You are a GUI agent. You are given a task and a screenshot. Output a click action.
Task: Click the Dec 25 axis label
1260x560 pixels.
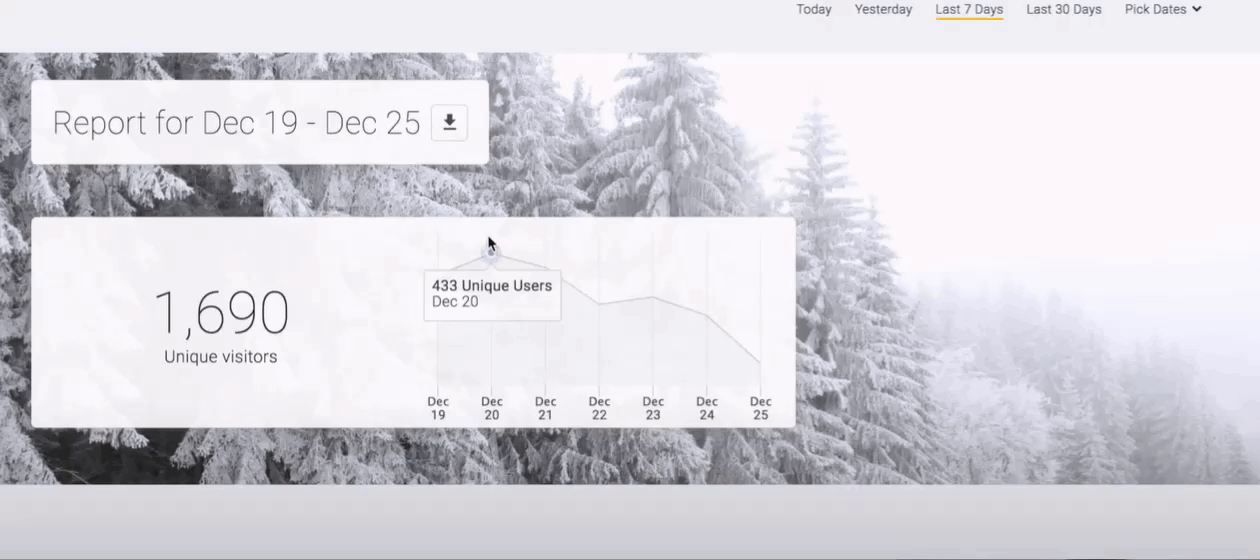coord(761,408)
